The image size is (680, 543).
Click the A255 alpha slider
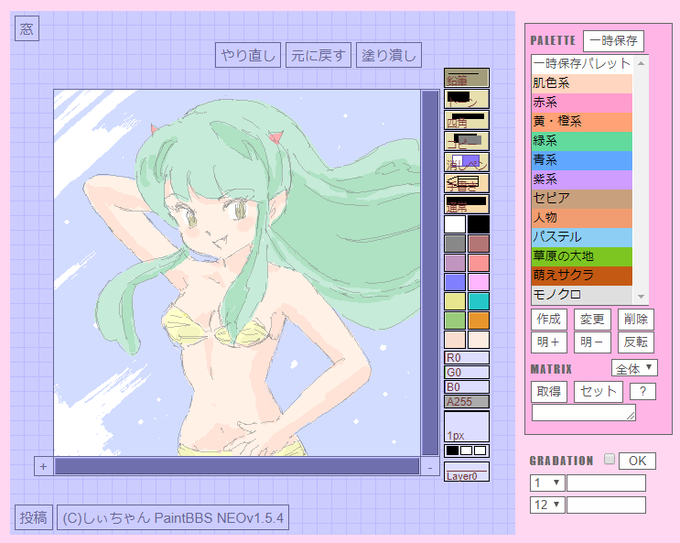tap(467, 402)
